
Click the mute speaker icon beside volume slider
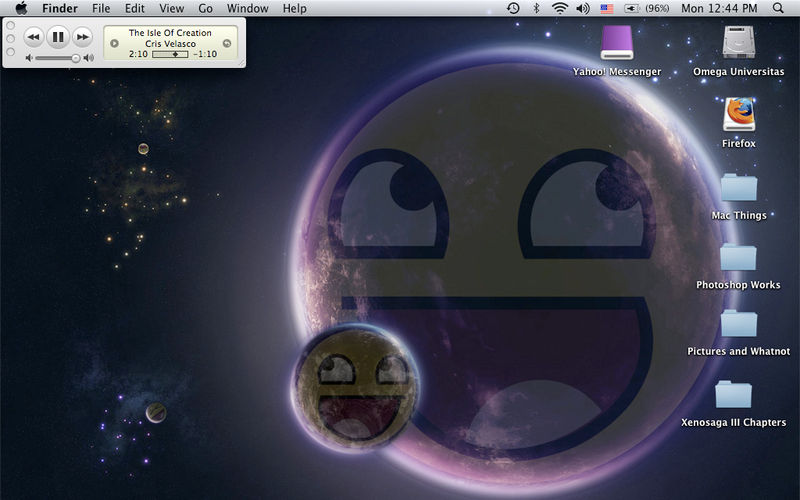29,58
